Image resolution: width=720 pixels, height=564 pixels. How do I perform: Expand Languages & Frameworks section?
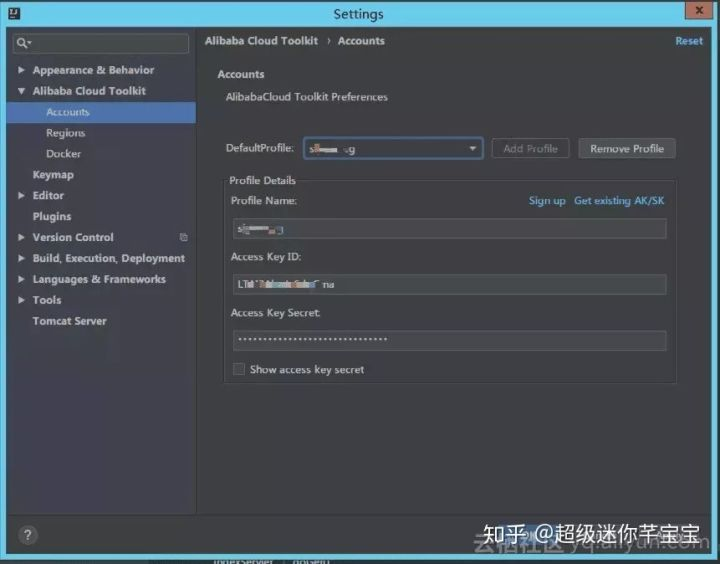[x=21, y=279]
